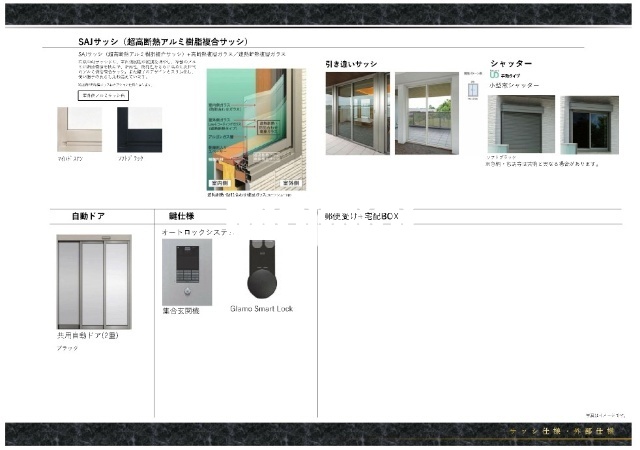The image size is (640, 450).
Task: Click the 引き違いサッシ heading
Action: point(351,63)
